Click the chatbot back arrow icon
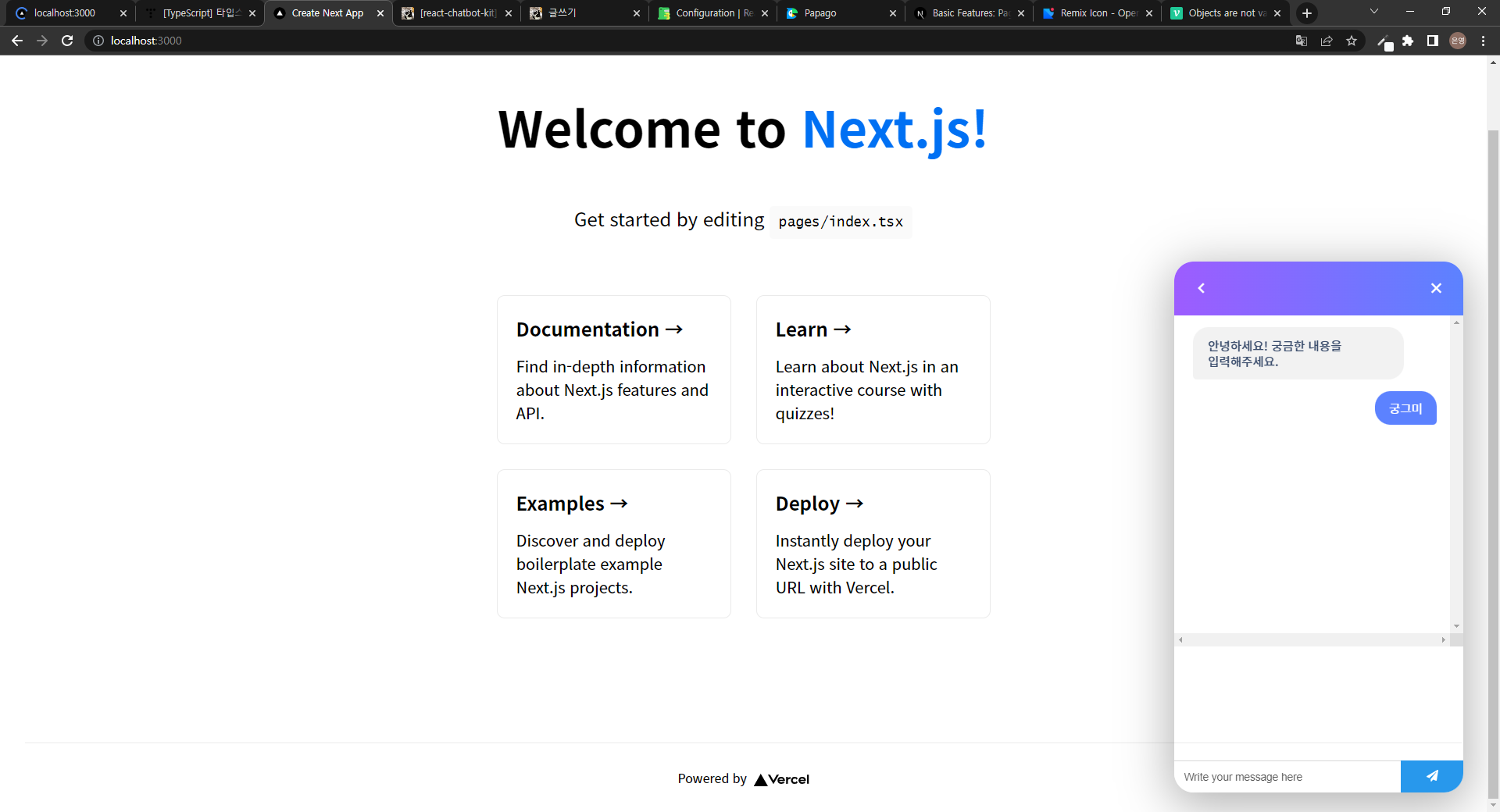The image size is (1500, 812). 1202,288
